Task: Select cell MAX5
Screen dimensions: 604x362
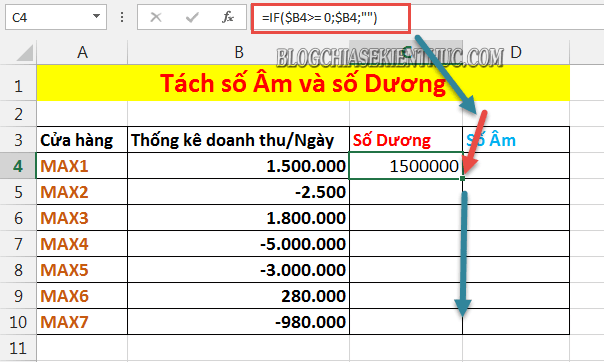Action: point(82,270)
